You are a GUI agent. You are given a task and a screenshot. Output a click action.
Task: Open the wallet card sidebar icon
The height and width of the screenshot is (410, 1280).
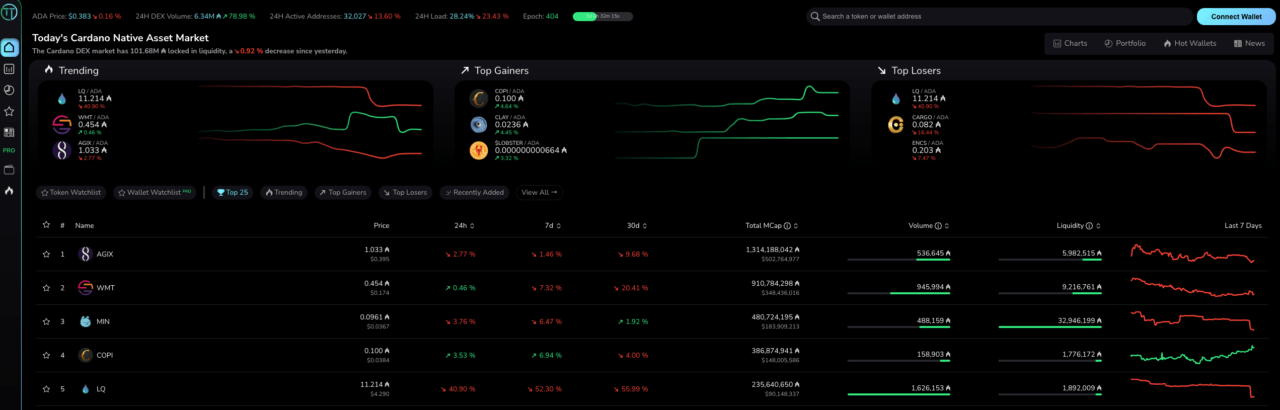coord(9,169)
